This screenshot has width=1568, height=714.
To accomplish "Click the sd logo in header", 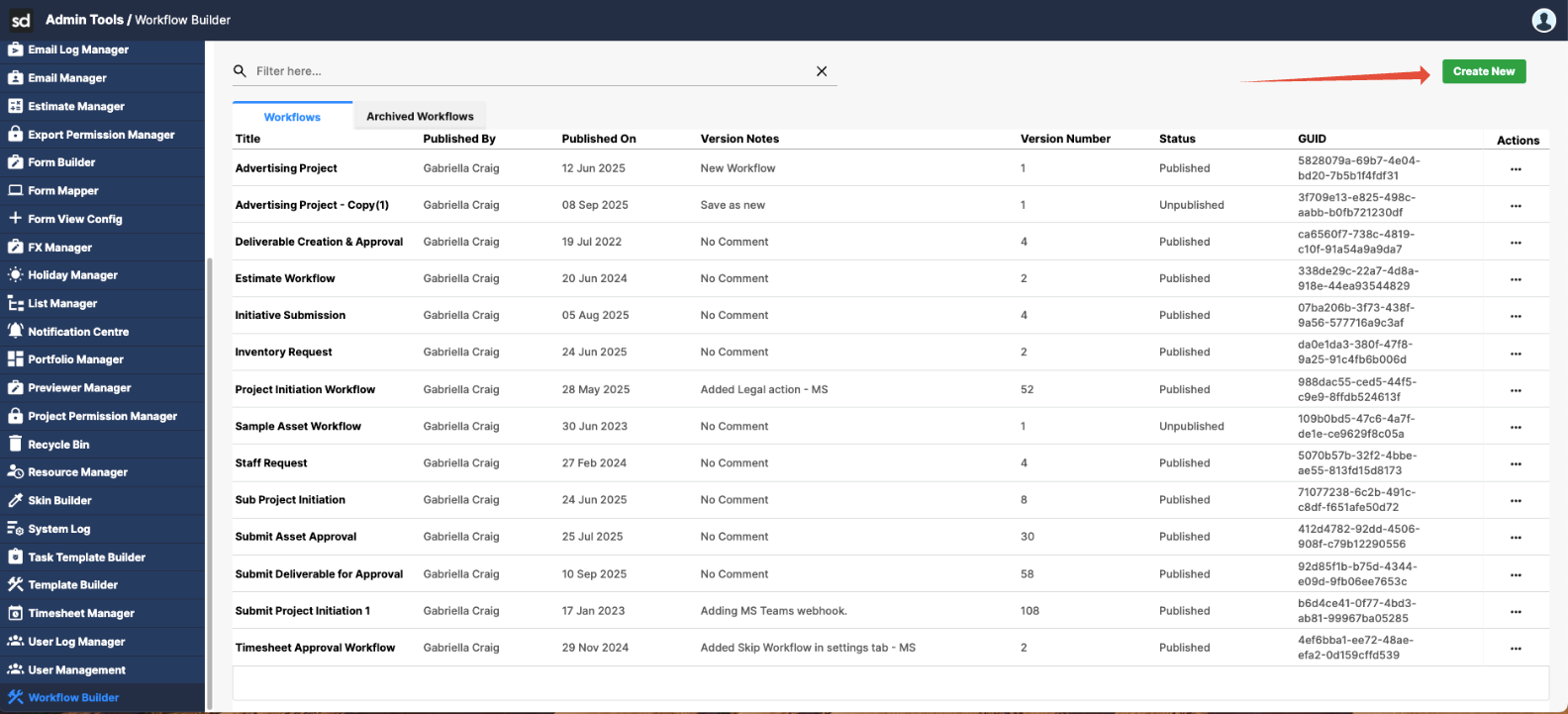I will click(21, 20).
